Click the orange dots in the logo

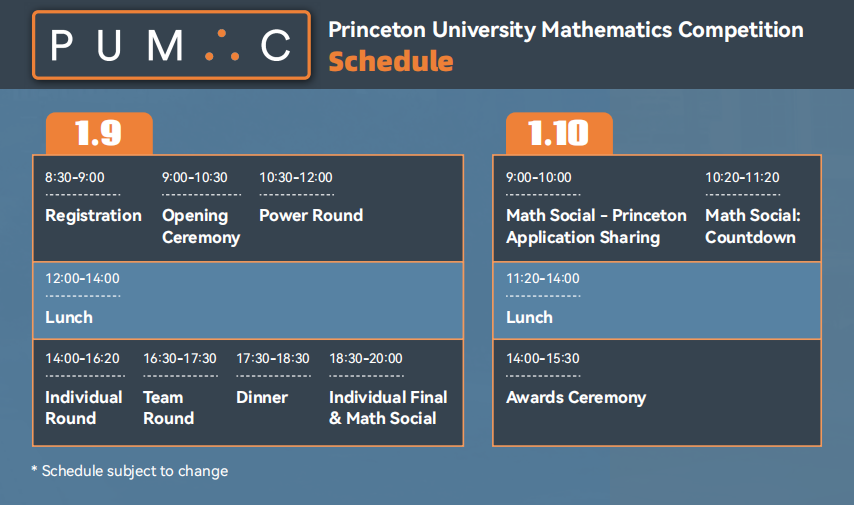[x=222, y=46]
